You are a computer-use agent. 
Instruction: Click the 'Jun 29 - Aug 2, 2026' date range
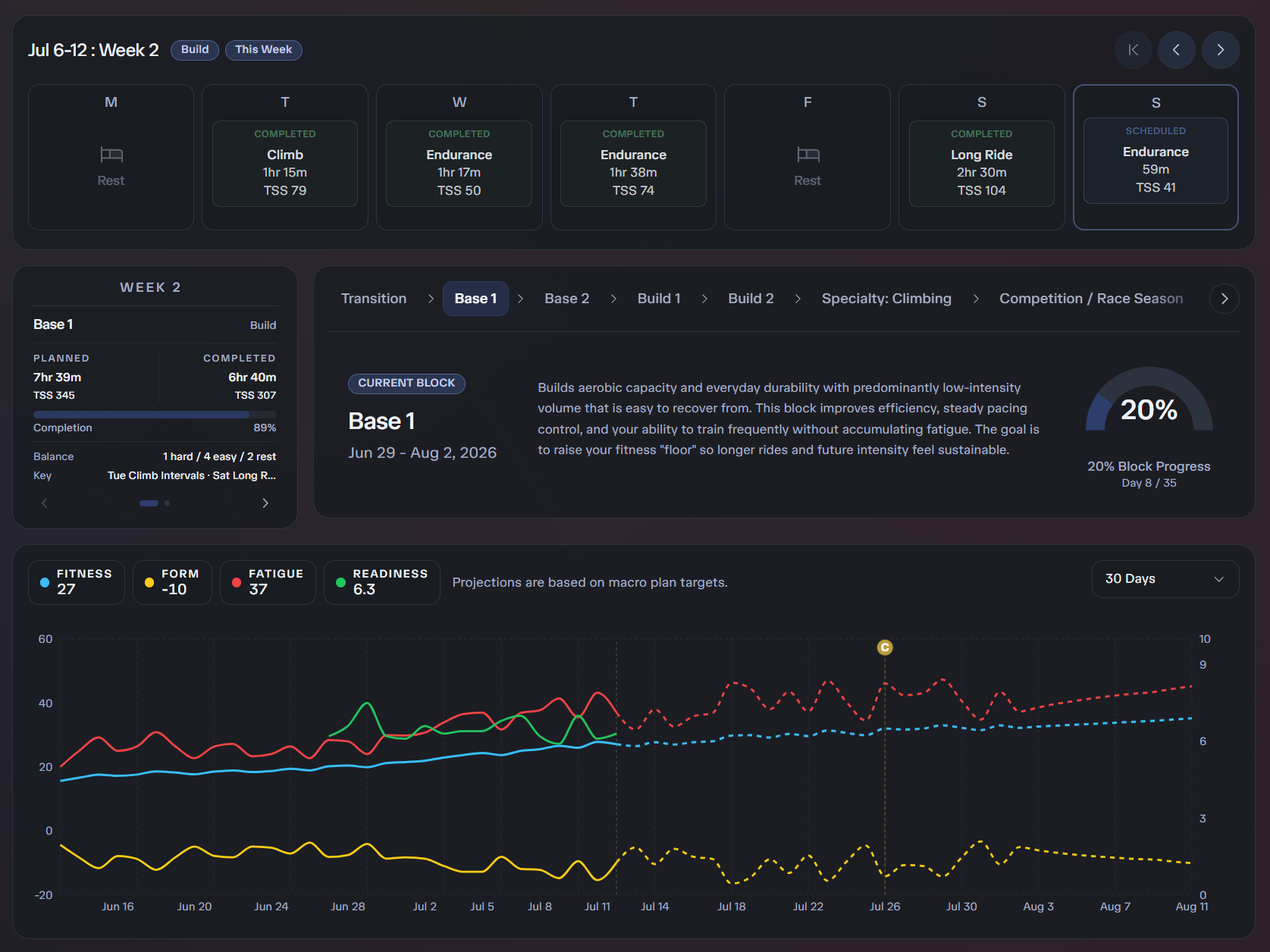click(422, 453)
